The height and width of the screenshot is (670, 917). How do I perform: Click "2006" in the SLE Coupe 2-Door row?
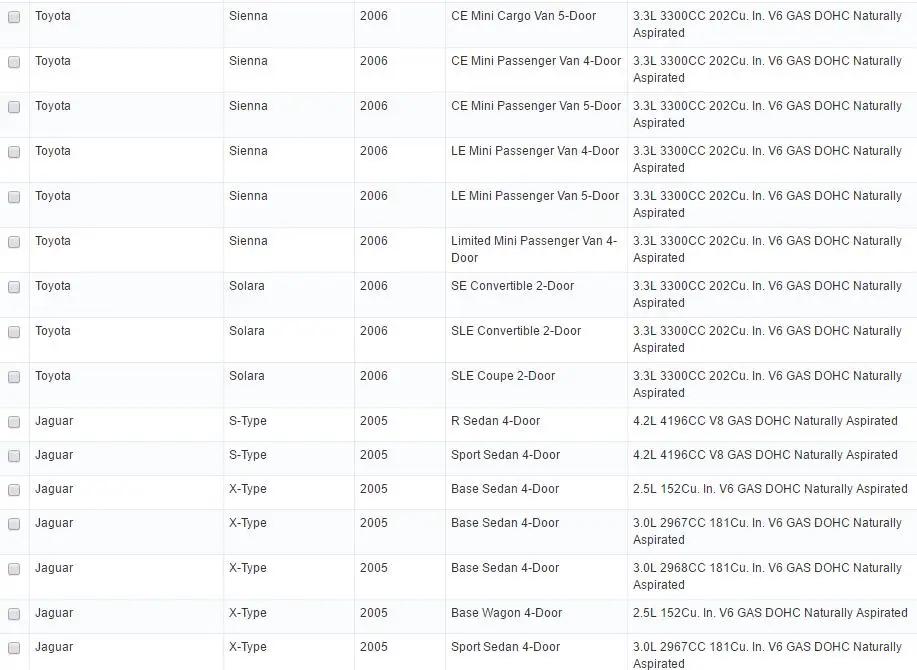click(374, 376)
